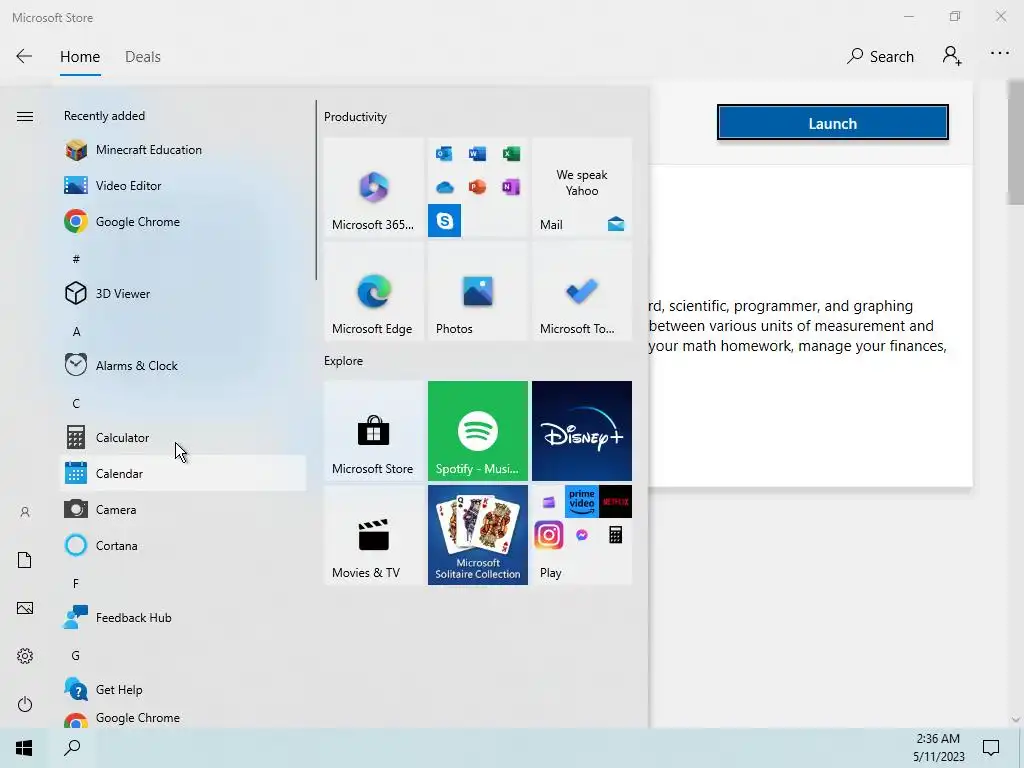Expand the Start menu hamburger button
The height and width of the screenshot is (768, 1024).
(x=25, y=116)
